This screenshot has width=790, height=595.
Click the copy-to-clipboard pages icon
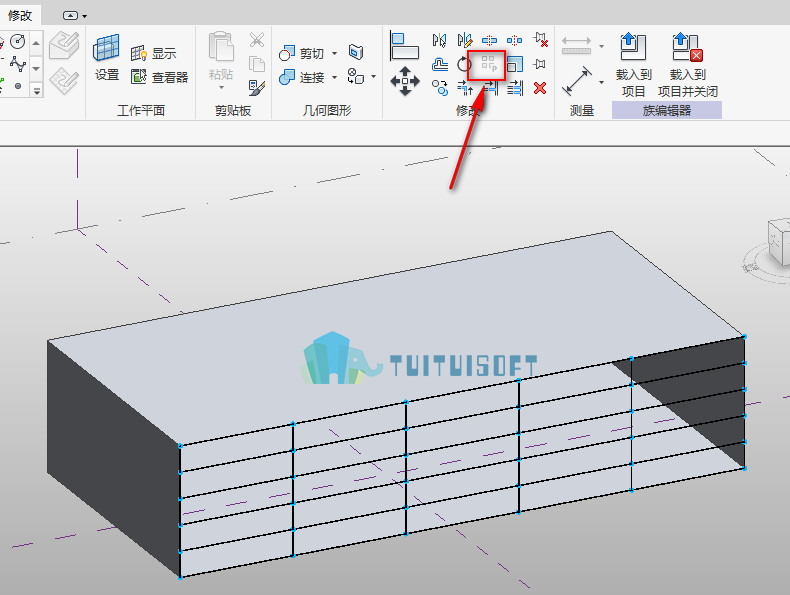point(257,64)
